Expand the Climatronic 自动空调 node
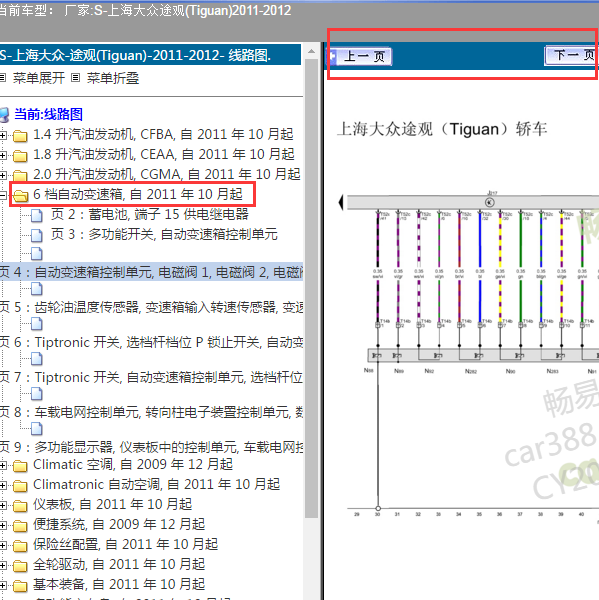Viewport: 599px width, 600px height. (3, 485)
